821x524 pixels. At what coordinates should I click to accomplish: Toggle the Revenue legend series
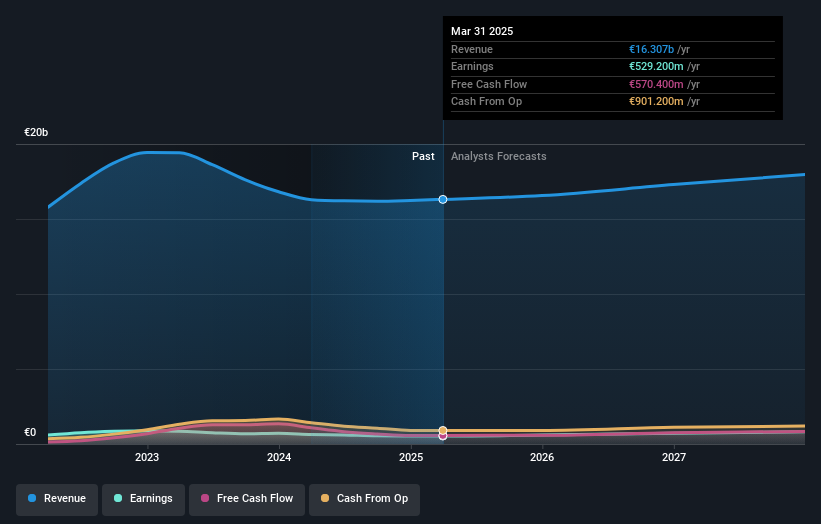point(57,499)
